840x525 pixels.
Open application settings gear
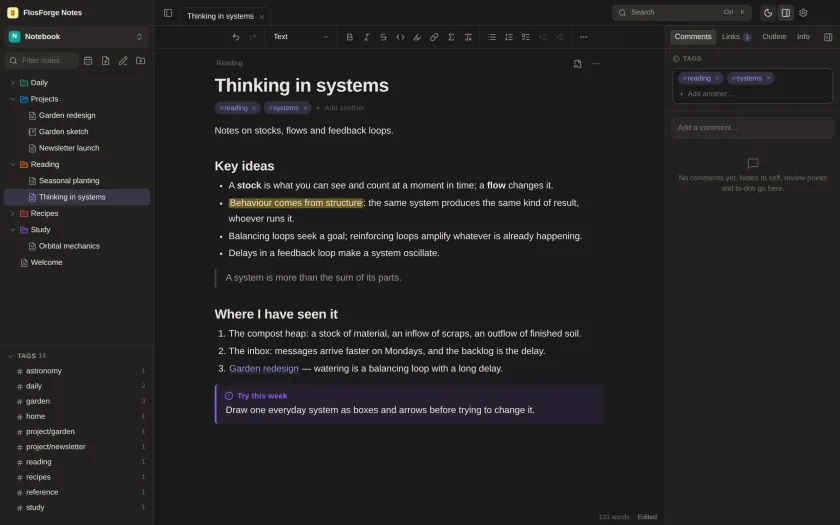click(x=803, y=13)
